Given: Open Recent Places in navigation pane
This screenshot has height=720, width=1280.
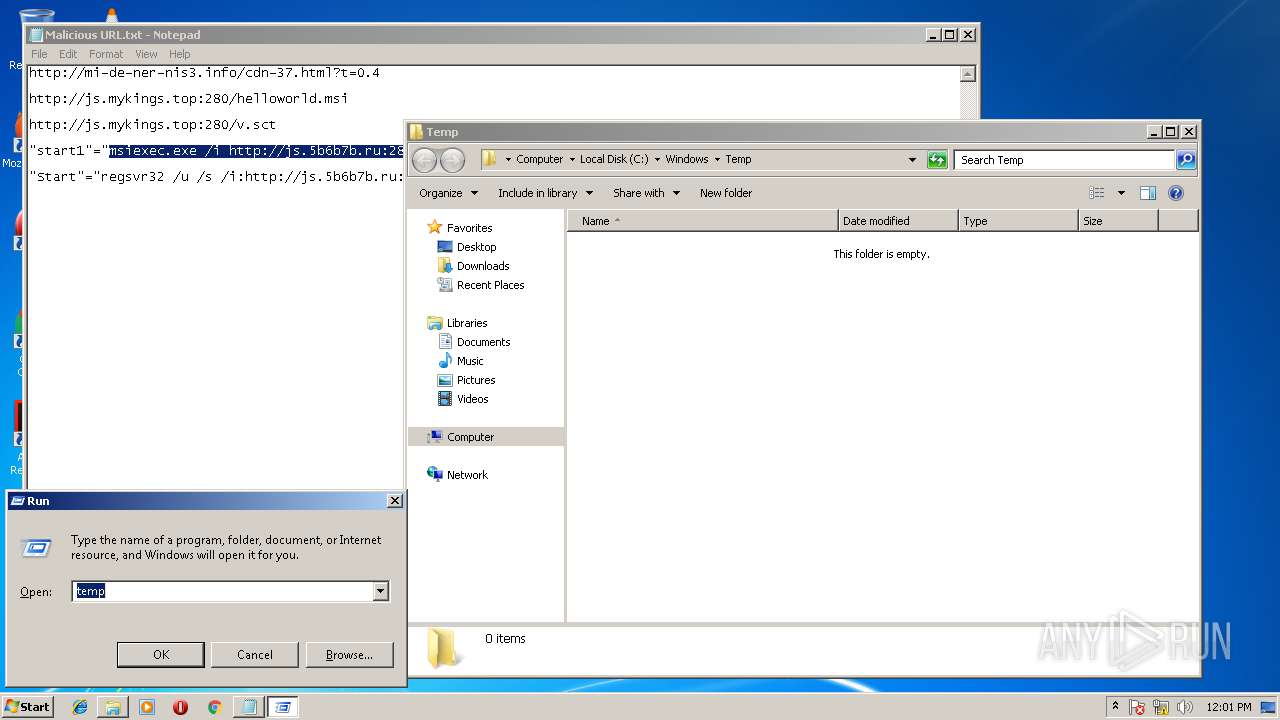Looking at the screenshot, I should pyautogui.click(x=490, y=285).
